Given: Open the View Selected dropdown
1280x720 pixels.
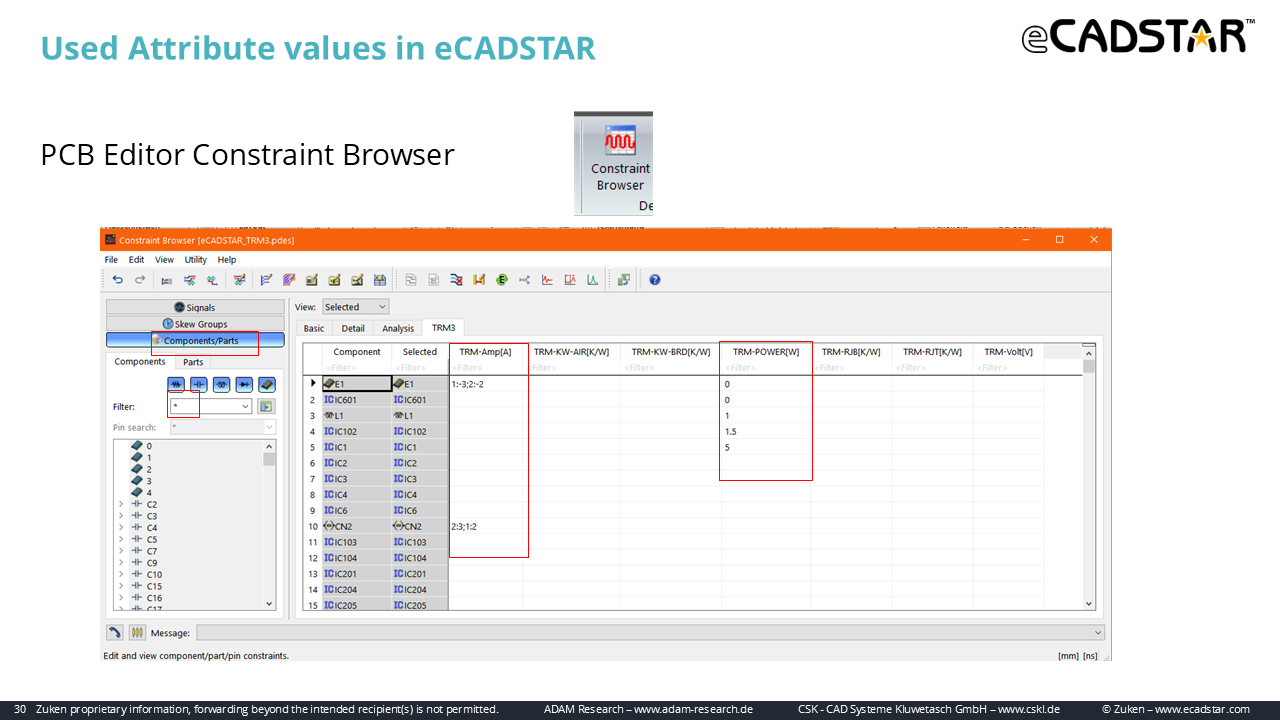Looking at the screenshot, I should [x=355, y=307].
